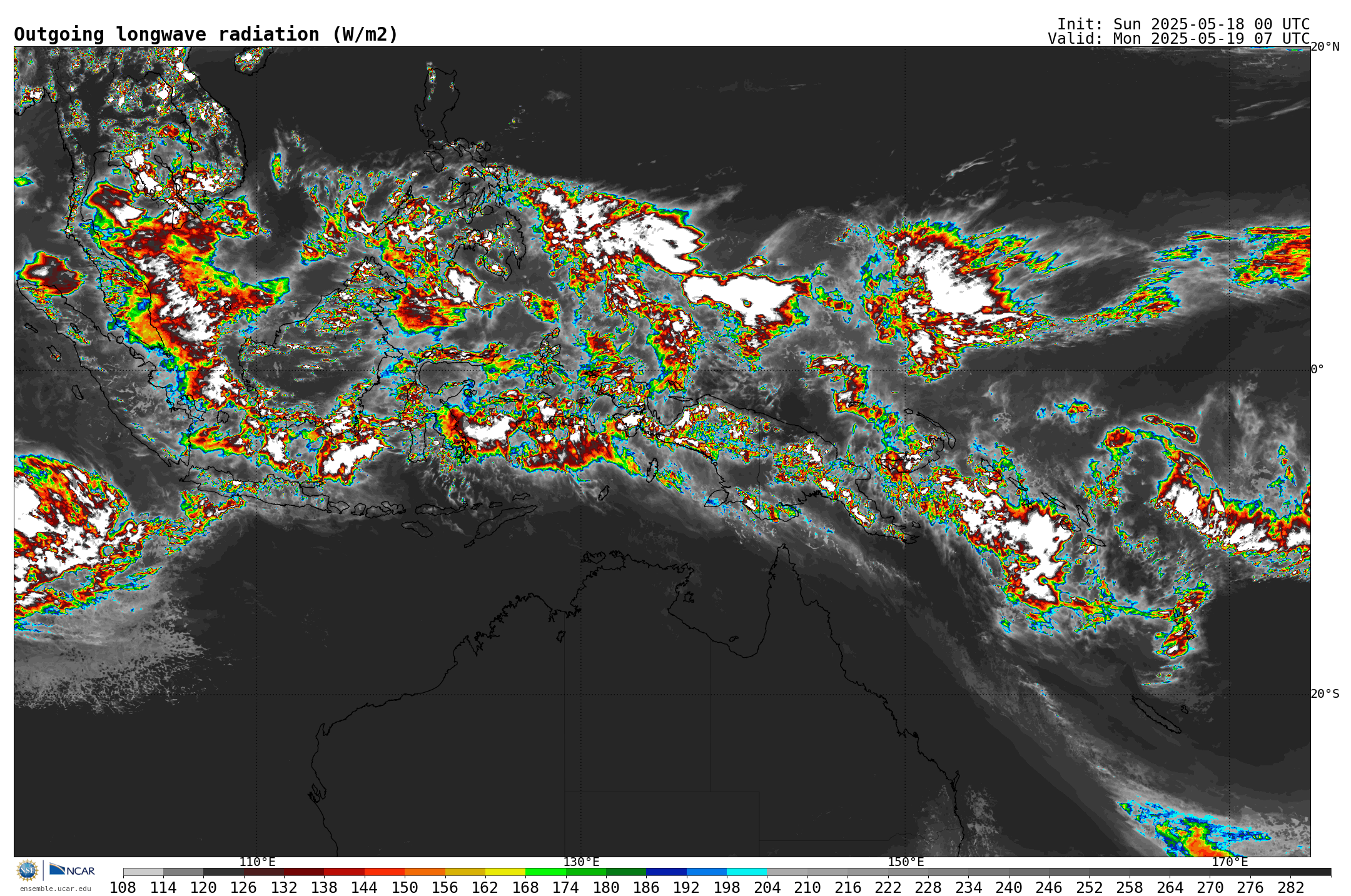Click the colorbar value label 258

(1130, 887)
